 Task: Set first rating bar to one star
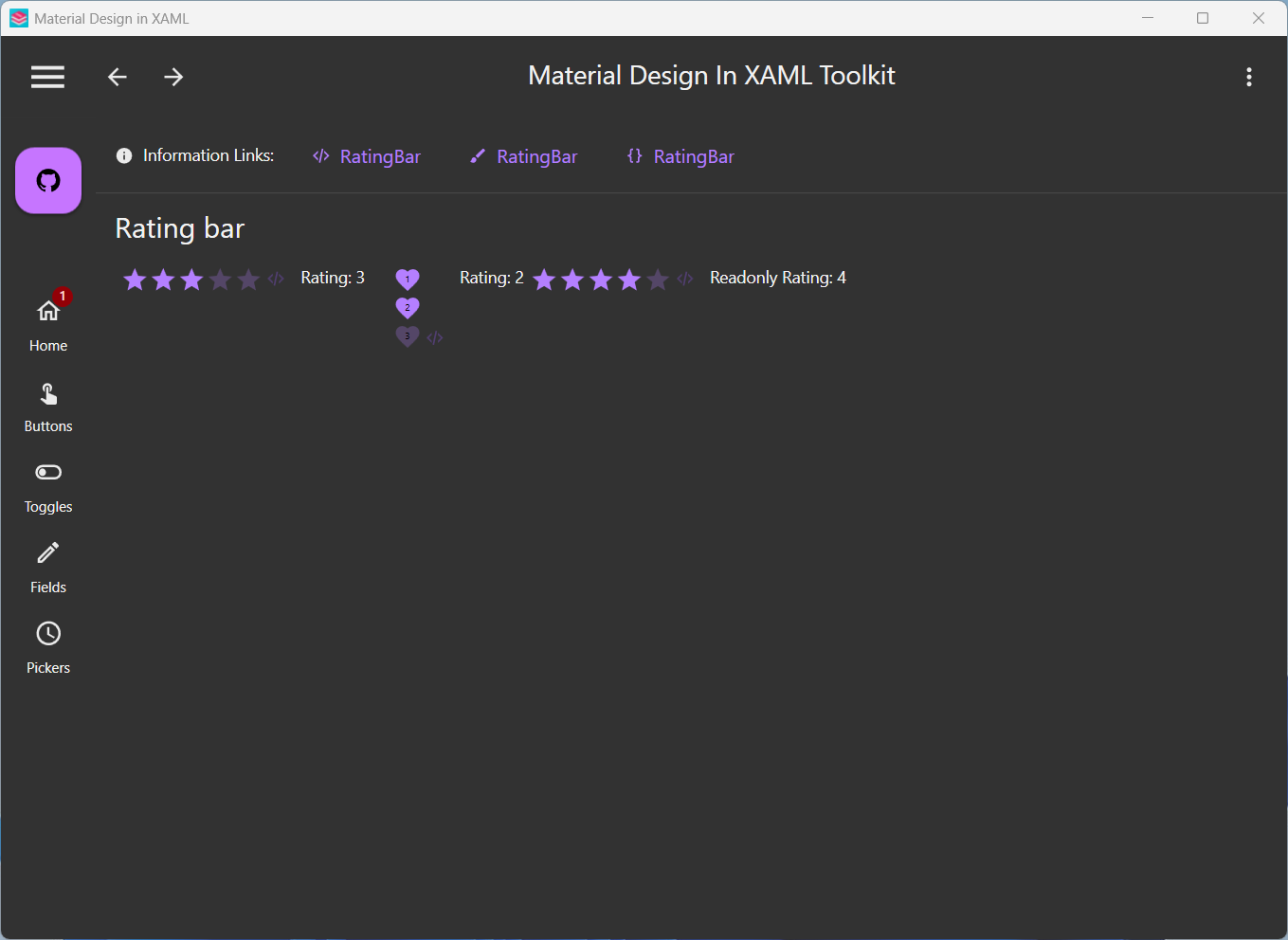coord(135,279)
